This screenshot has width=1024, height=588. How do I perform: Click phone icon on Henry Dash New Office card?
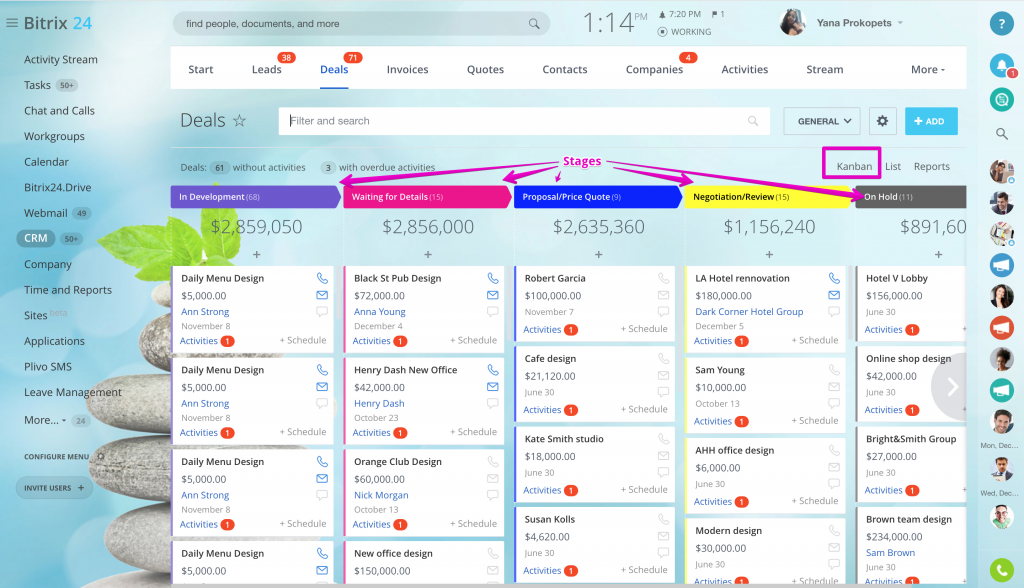(492, 370)
